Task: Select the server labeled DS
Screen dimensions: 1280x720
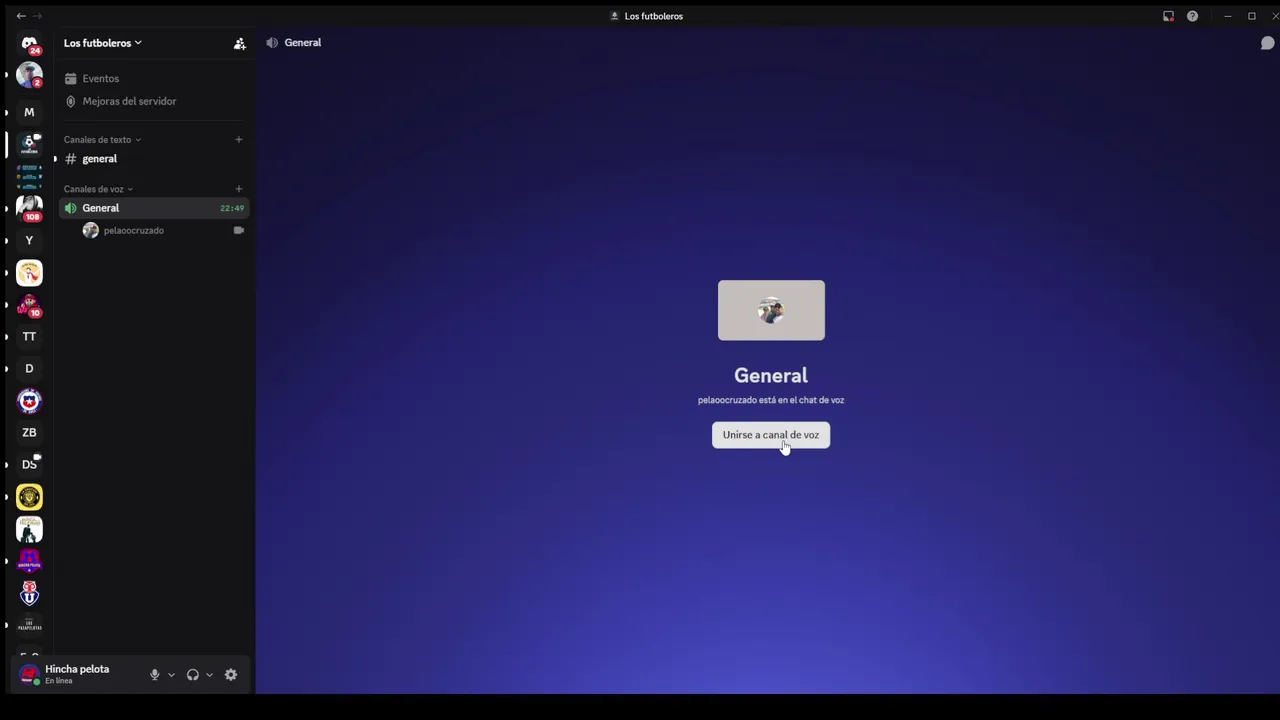Action: point(29,464)
